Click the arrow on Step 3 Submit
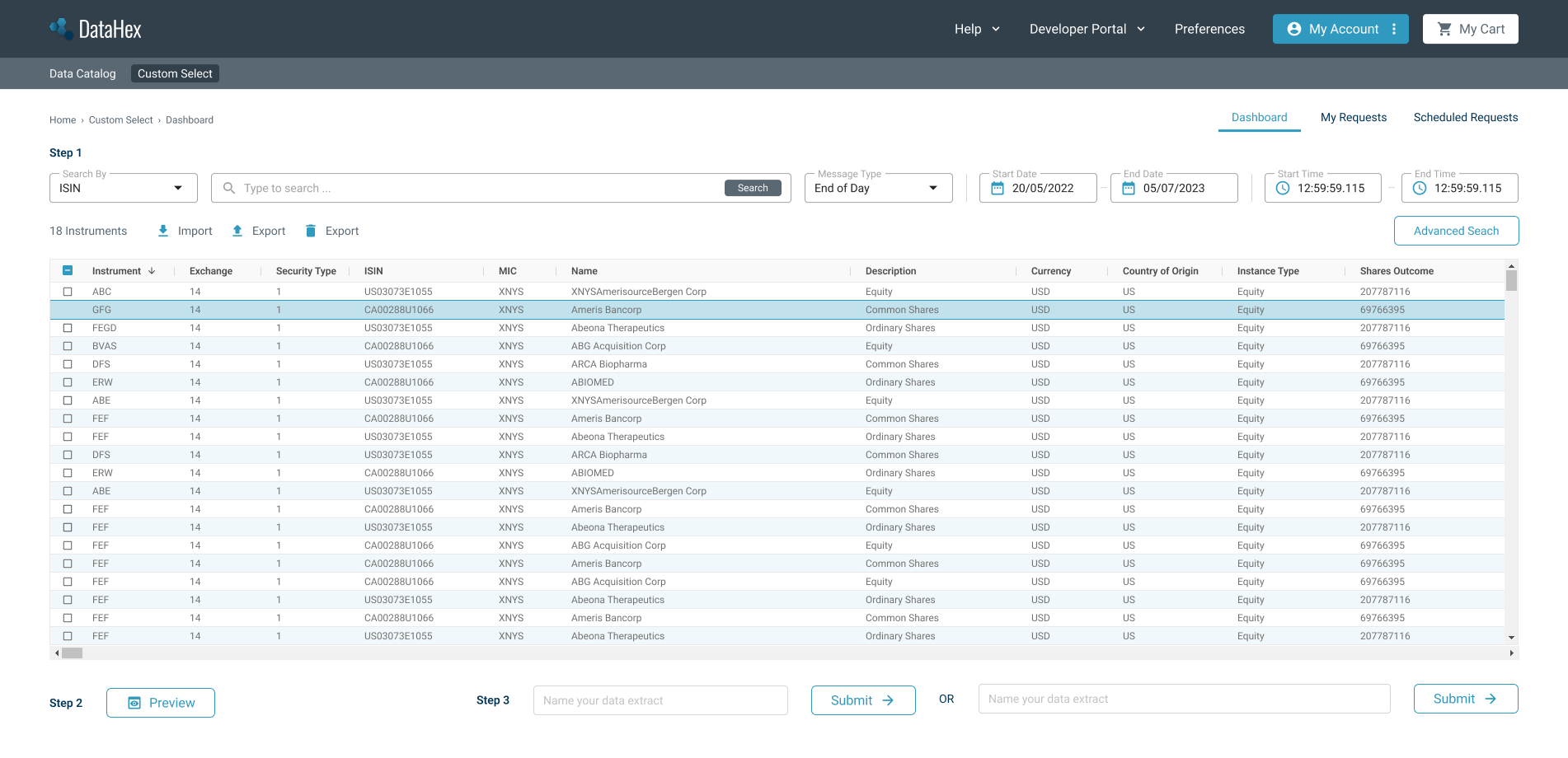 [888, 700]
